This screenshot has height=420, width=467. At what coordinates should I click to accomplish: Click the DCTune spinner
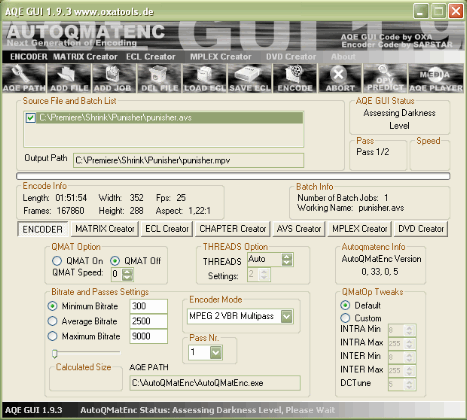coord(409,384)
